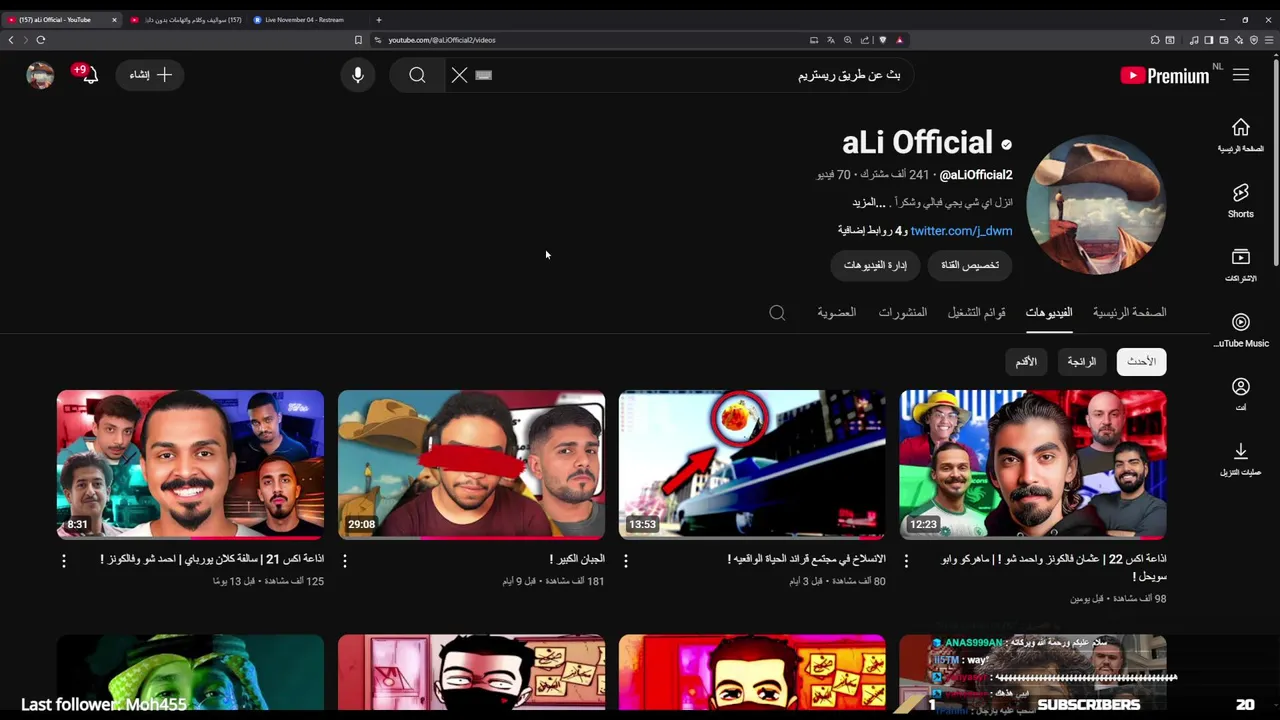Filter videos by الأحدث chip

click(1141, 361)
